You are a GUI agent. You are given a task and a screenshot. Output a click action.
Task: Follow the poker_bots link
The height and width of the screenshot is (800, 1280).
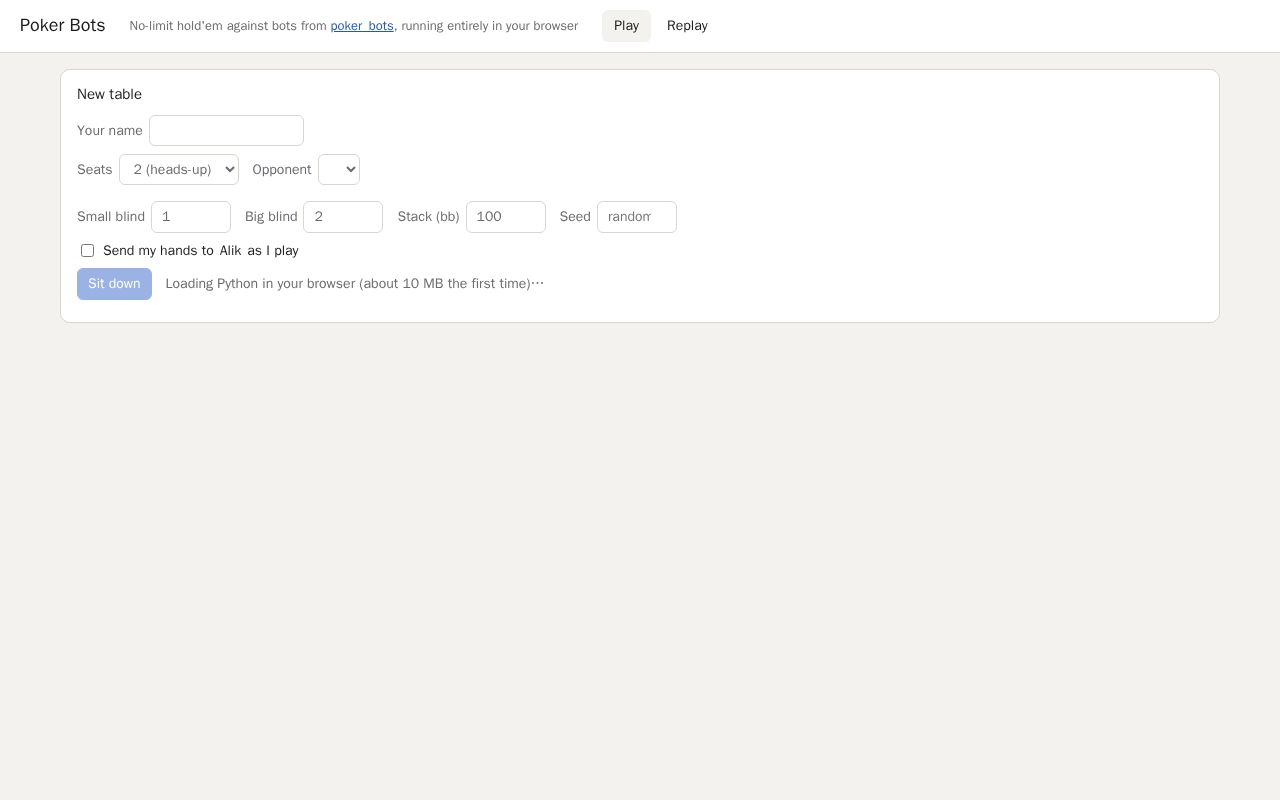(362, 26)
